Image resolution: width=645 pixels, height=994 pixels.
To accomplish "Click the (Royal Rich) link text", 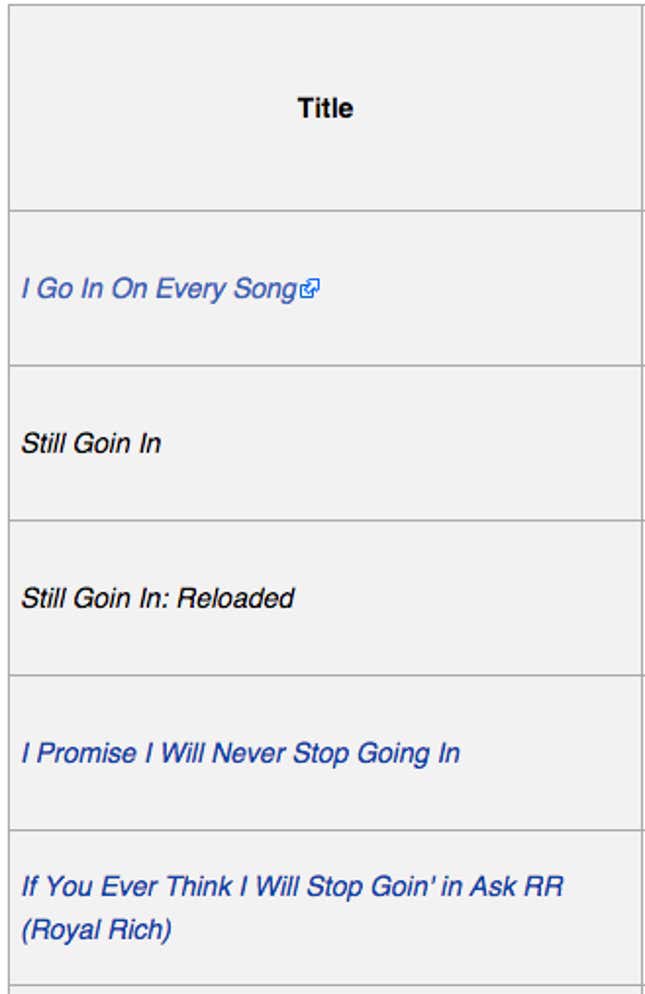I will (96, 930).
